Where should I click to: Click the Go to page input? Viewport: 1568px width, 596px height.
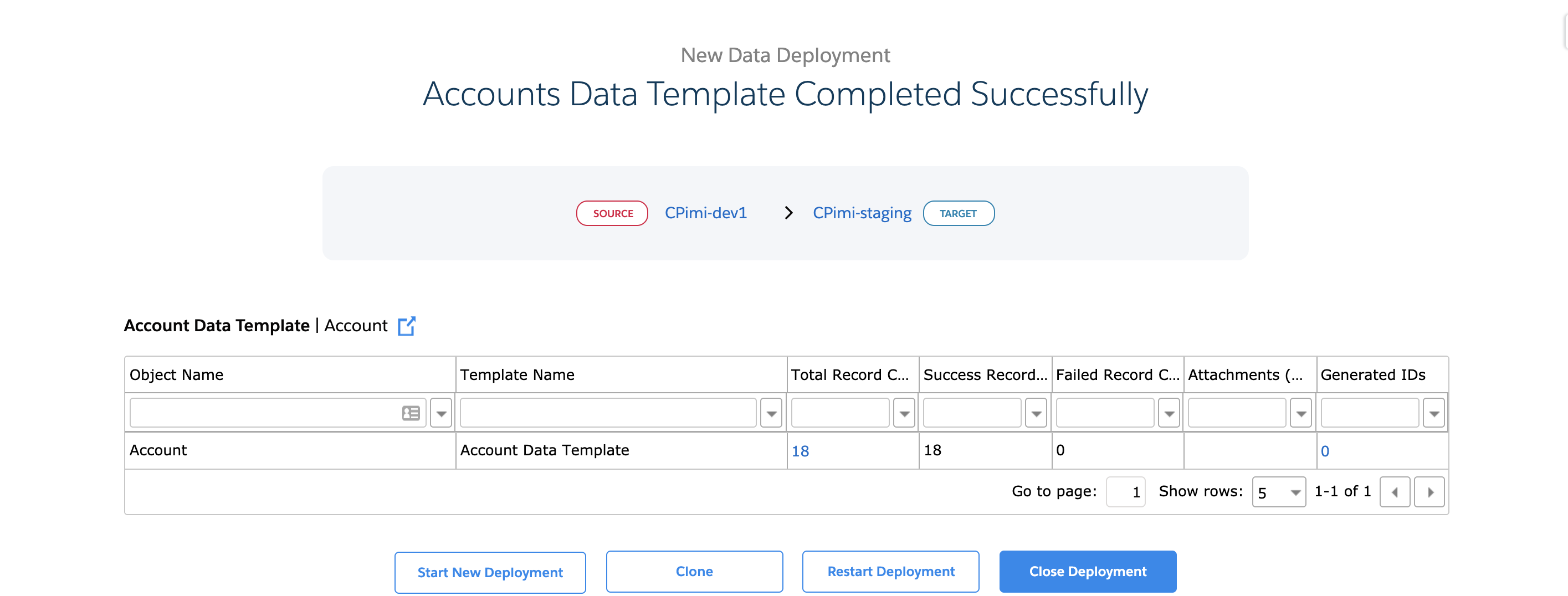(x=1125, y=492)
